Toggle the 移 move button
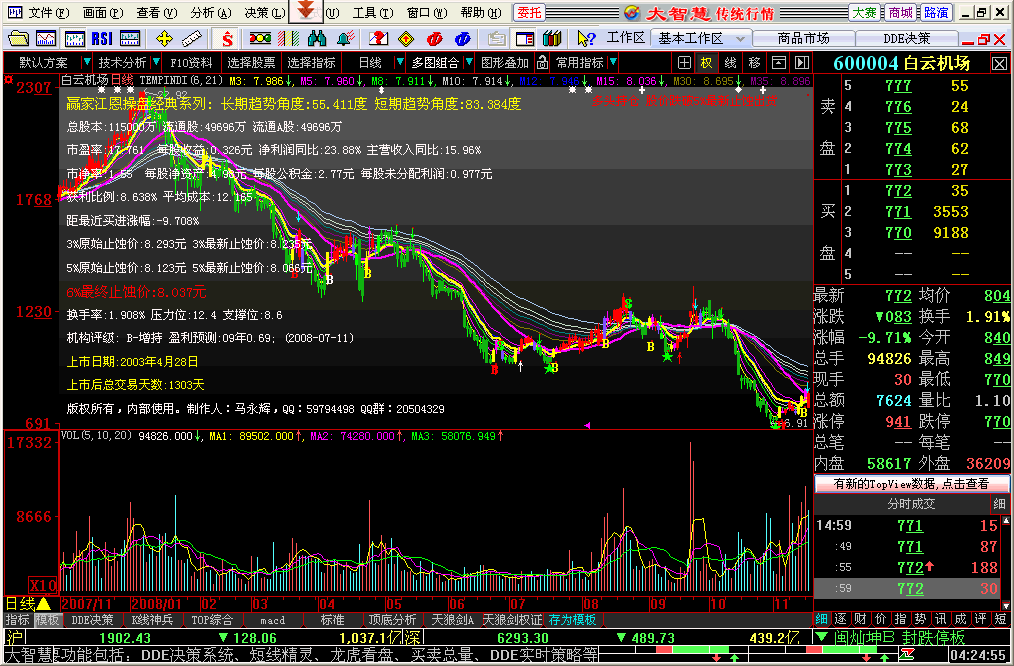The height and width of the screenshot is (666, 1014). [755, 63]
